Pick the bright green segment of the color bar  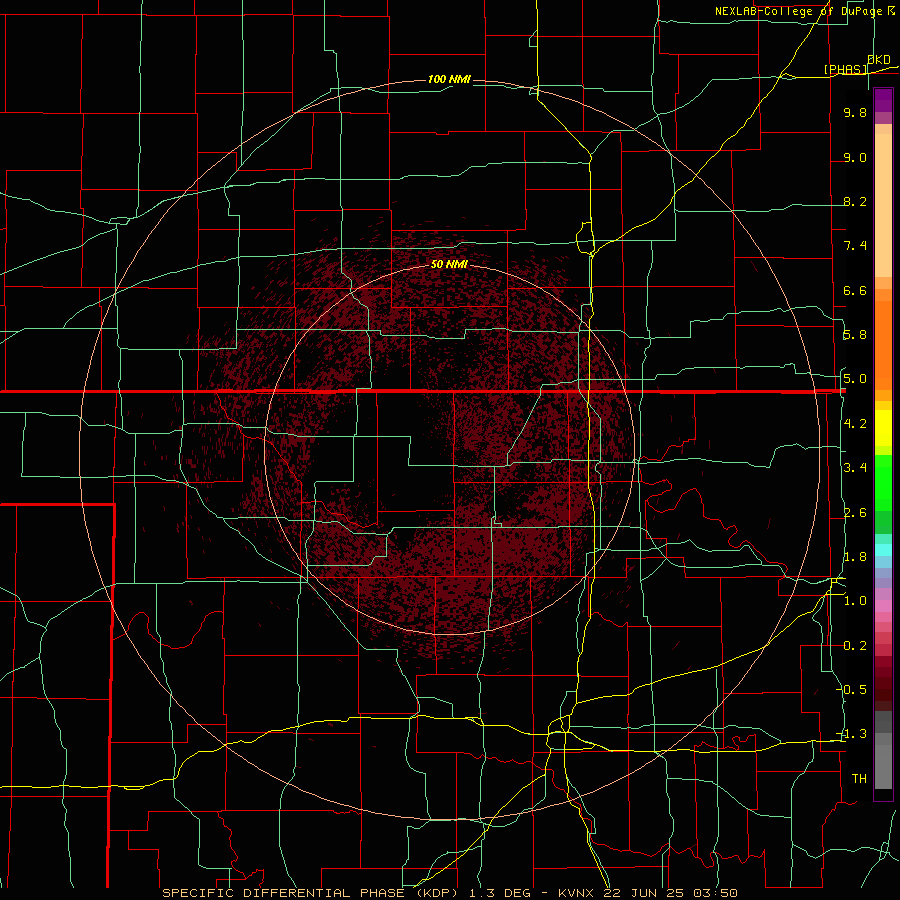[x=883, y=483]
